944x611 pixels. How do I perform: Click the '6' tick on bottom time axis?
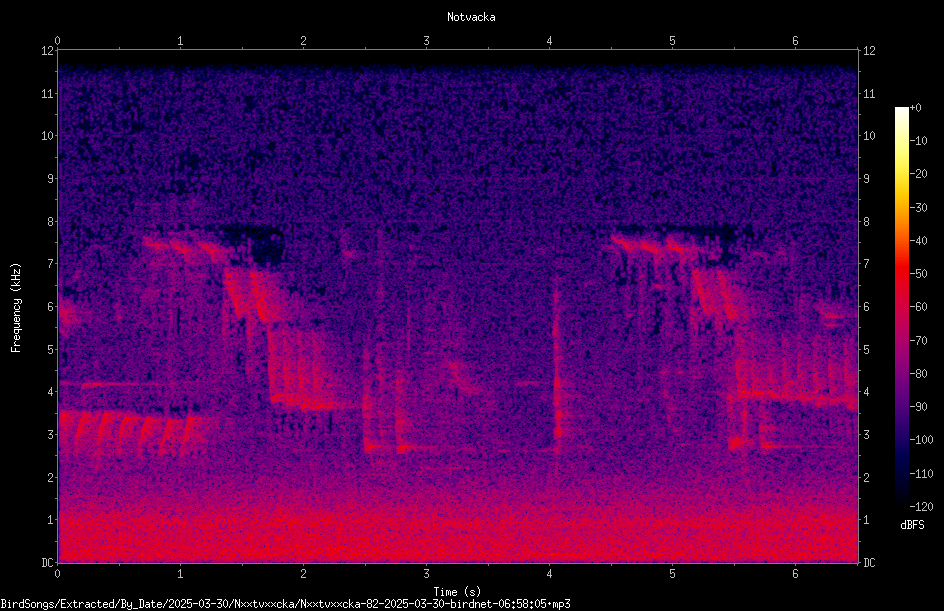pos(795,574)
